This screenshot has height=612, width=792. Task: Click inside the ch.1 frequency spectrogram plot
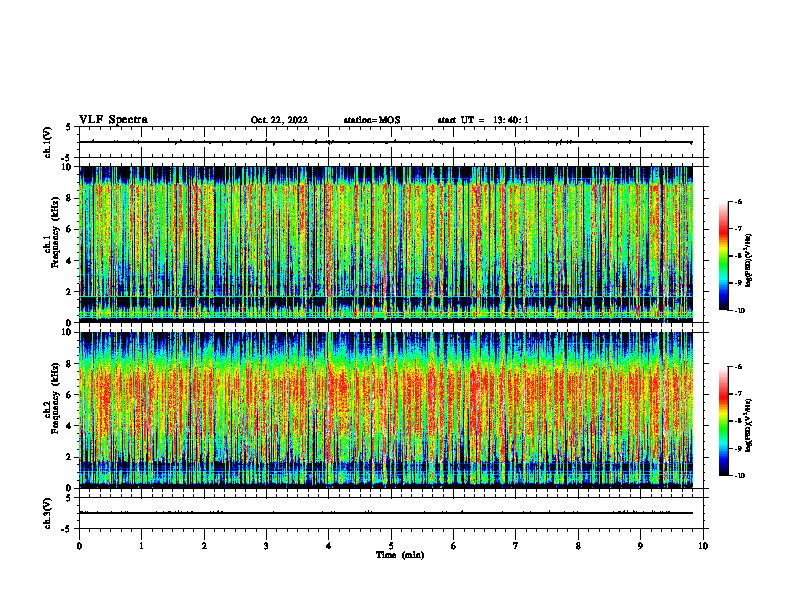386,244
